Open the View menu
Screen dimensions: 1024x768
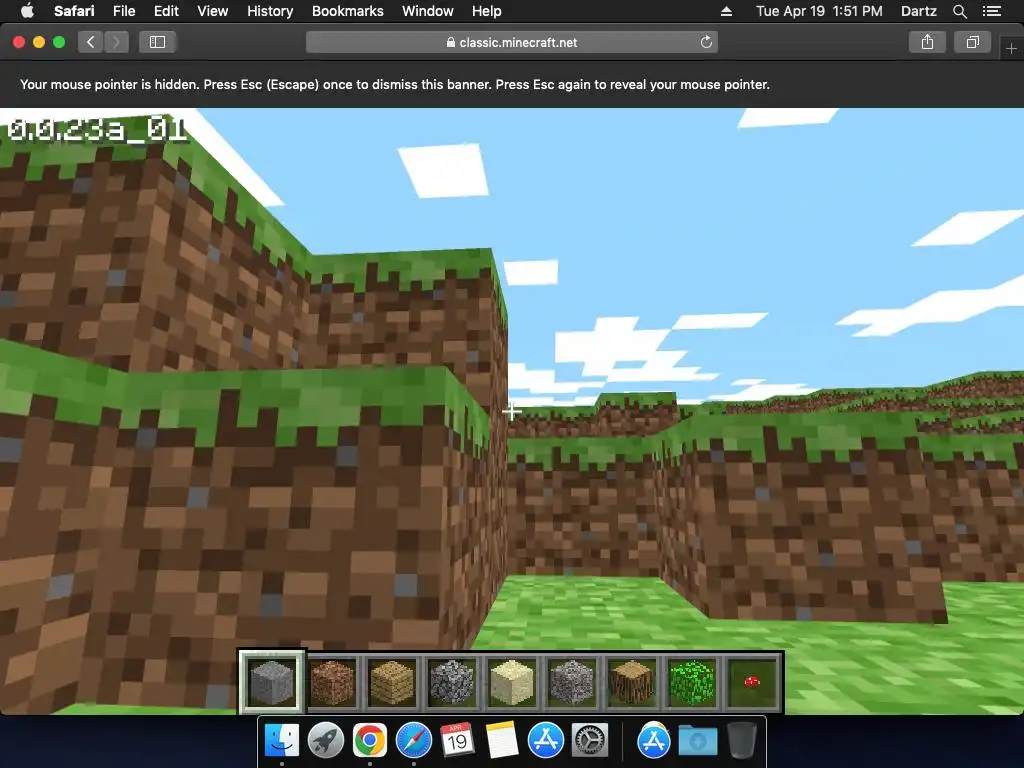[x=212, y=11]
